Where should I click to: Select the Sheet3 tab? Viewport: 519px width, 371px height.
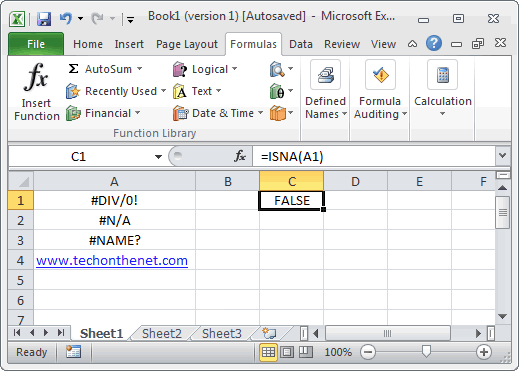tap(222, 333)
